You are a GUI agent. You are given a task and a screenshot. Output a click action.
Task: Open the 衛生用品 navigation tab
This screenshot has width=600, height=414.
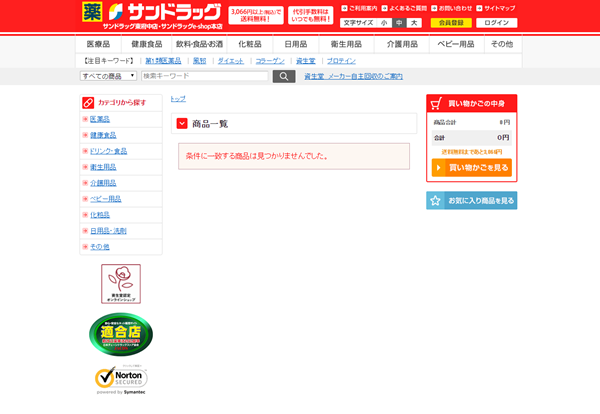(346, 44)
